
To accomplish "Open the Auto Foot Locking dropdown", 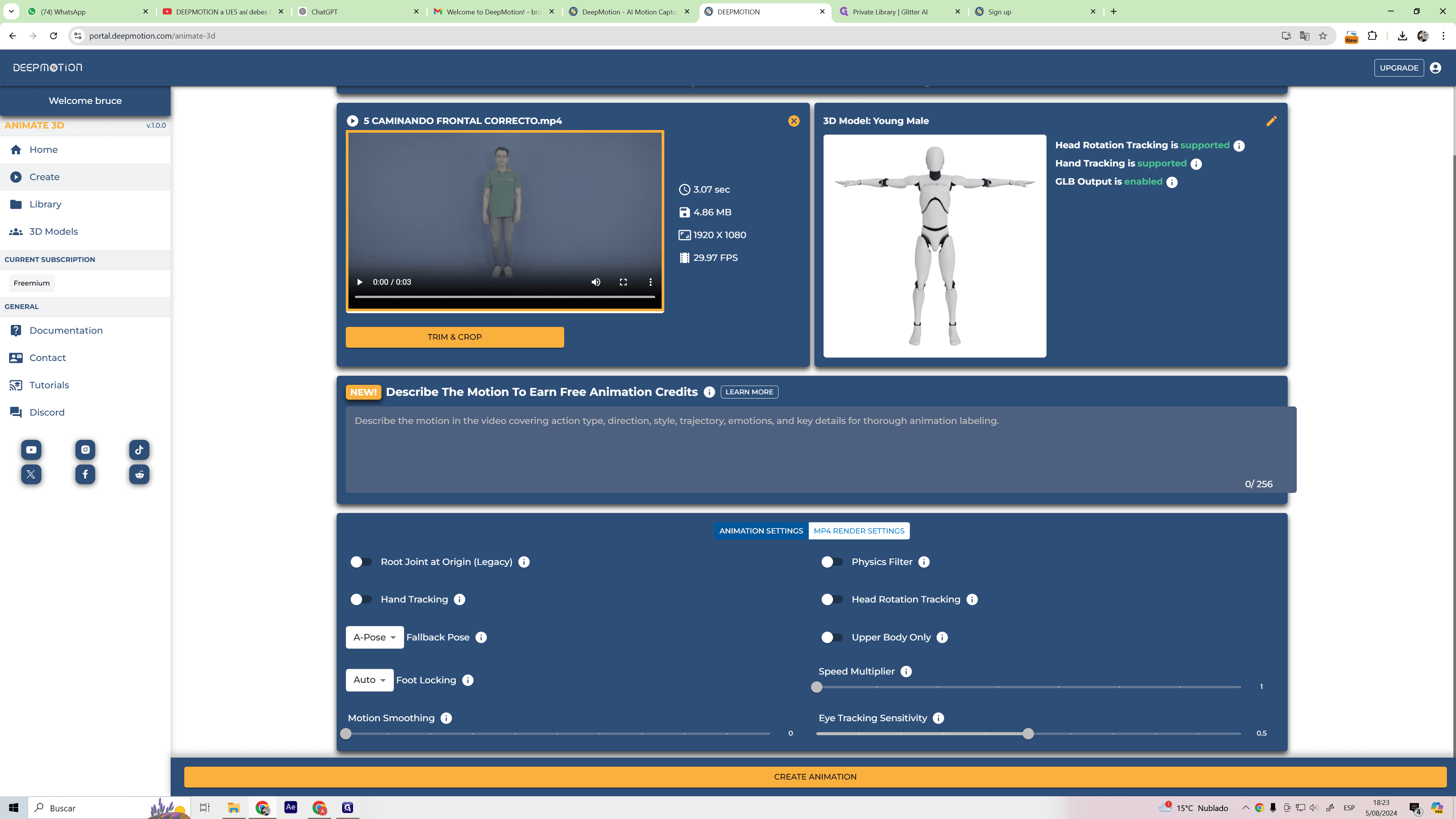I will tap(370, 680).
